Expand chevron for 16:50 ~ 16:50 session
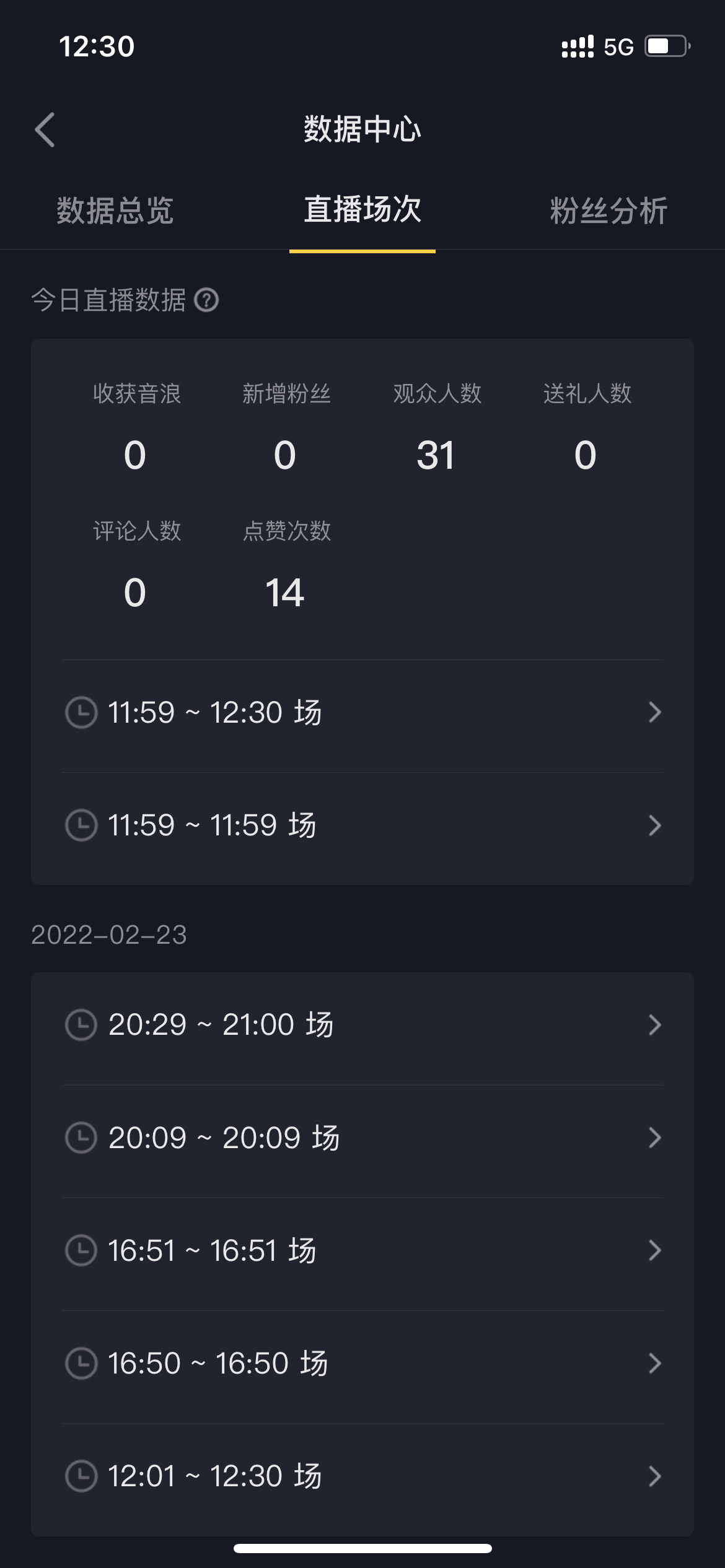This screenshot has height=1568, width=725. click(654, 1363)
